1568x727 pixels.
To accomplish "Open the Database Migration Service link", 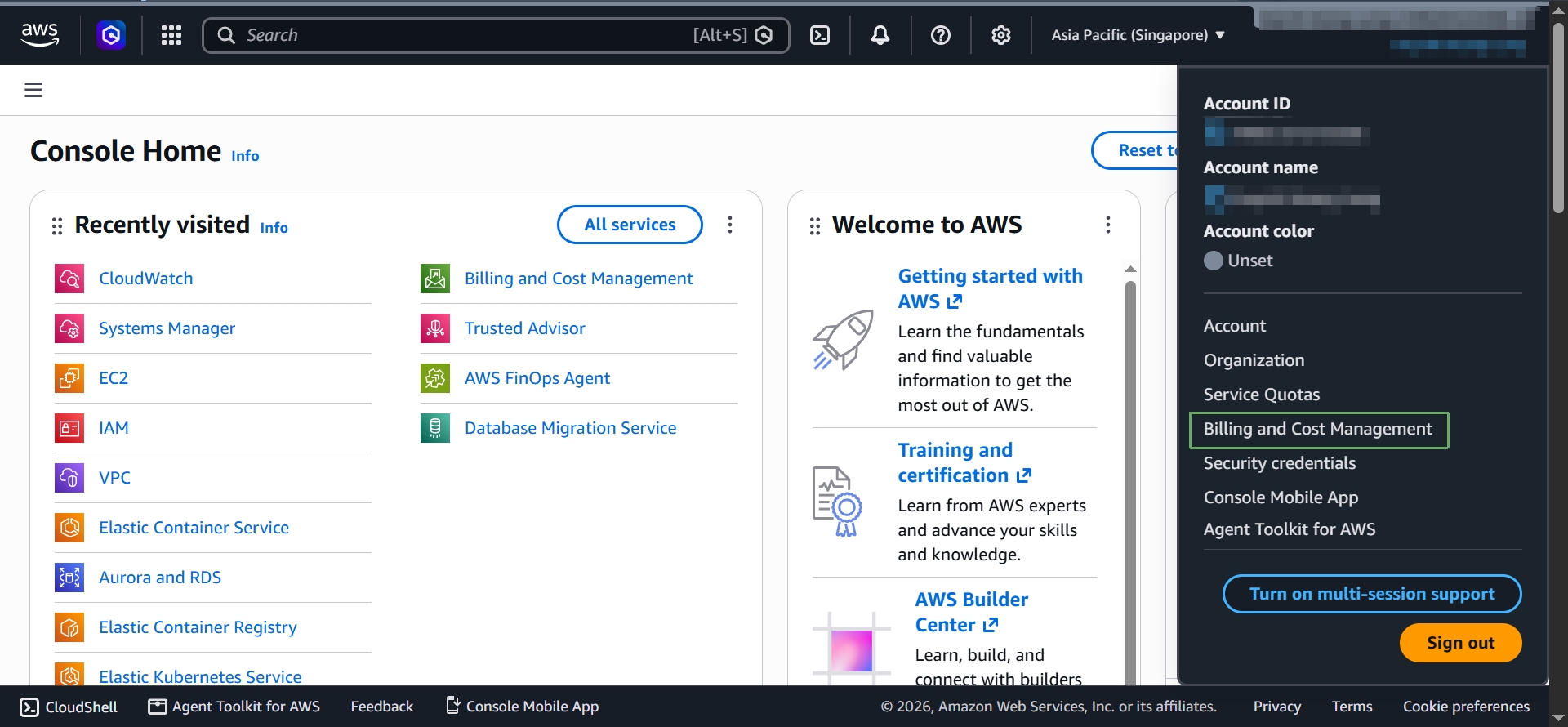I will tap(570, 428).
